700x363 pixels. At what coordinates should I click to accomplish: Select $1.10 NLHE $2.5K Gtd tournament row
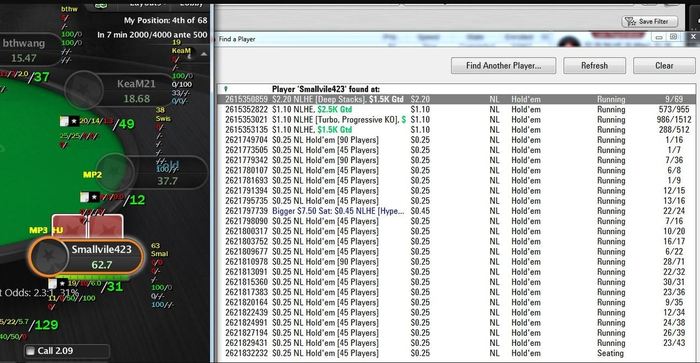[x=456, y=109]
